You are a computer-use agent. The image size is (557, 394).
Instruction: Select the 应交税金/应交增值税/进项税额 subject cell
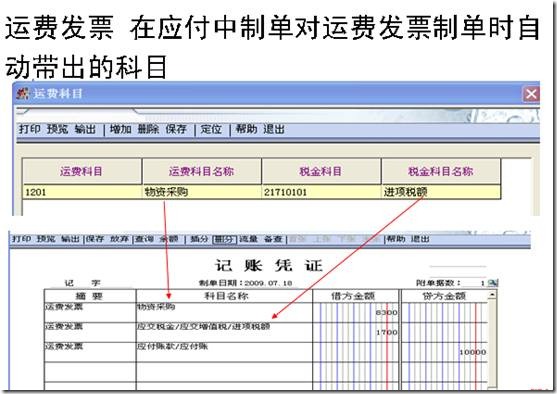(224, 333)
